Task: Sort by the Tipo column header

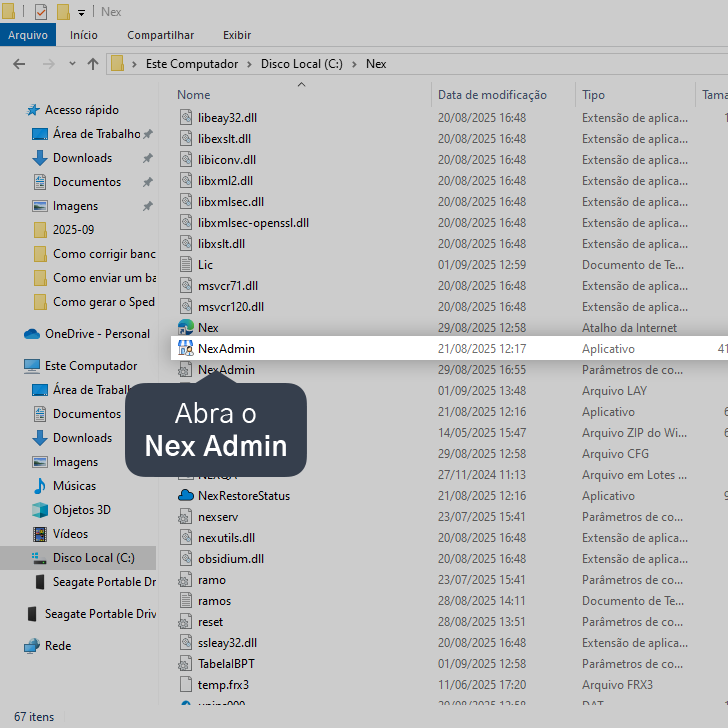Action: pos(593,95)
